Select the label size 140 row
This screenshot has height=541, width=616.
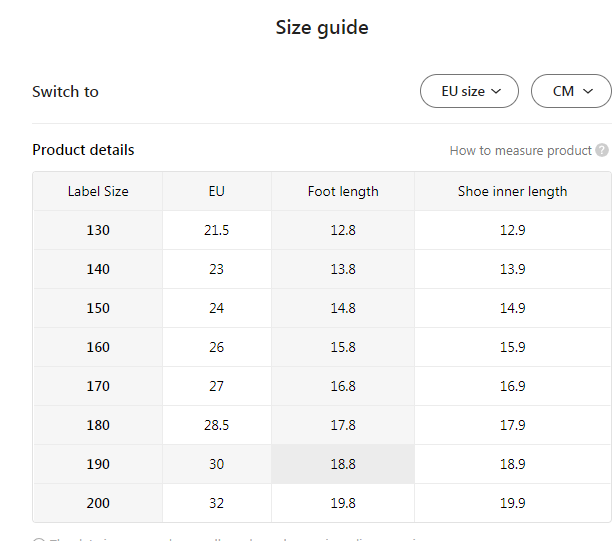click(98, 269)
